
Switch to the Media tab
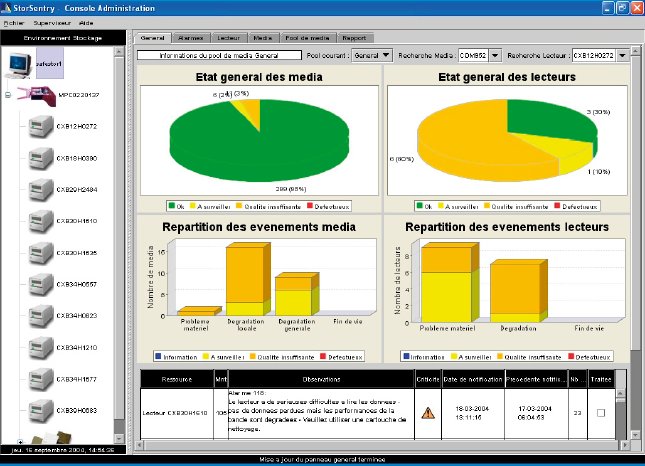coord(263,38)
